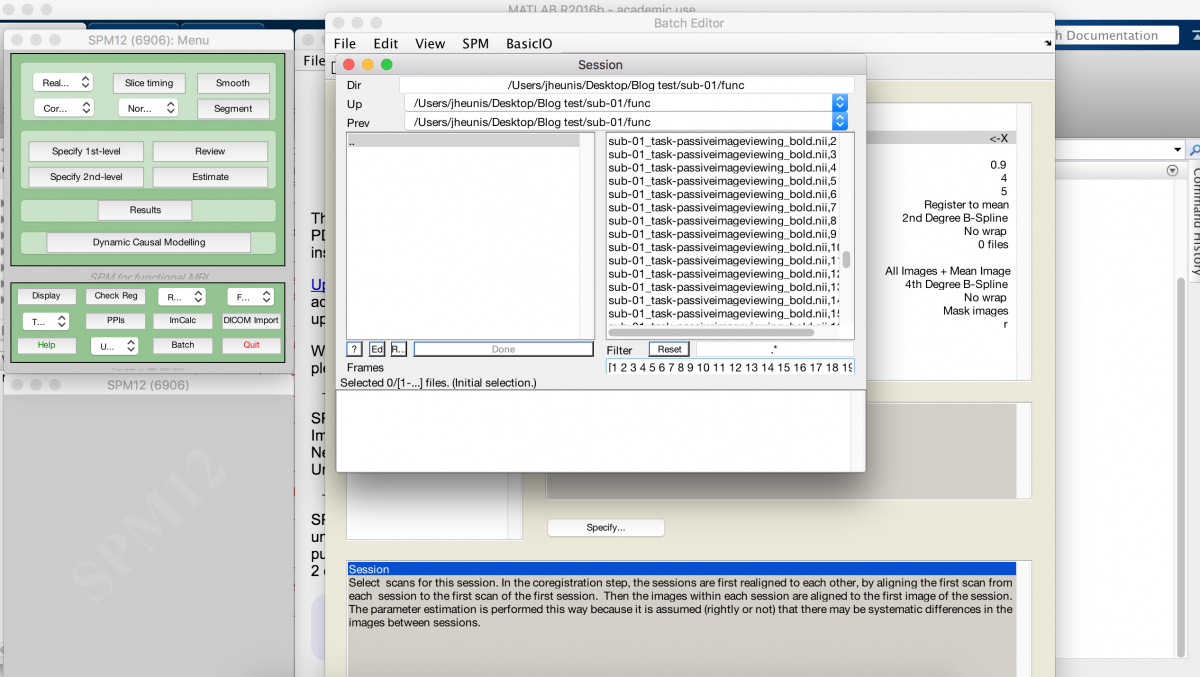The image size is (1200, 677).
Task: Click the Ed button in Session dialog
Action: 377,349
